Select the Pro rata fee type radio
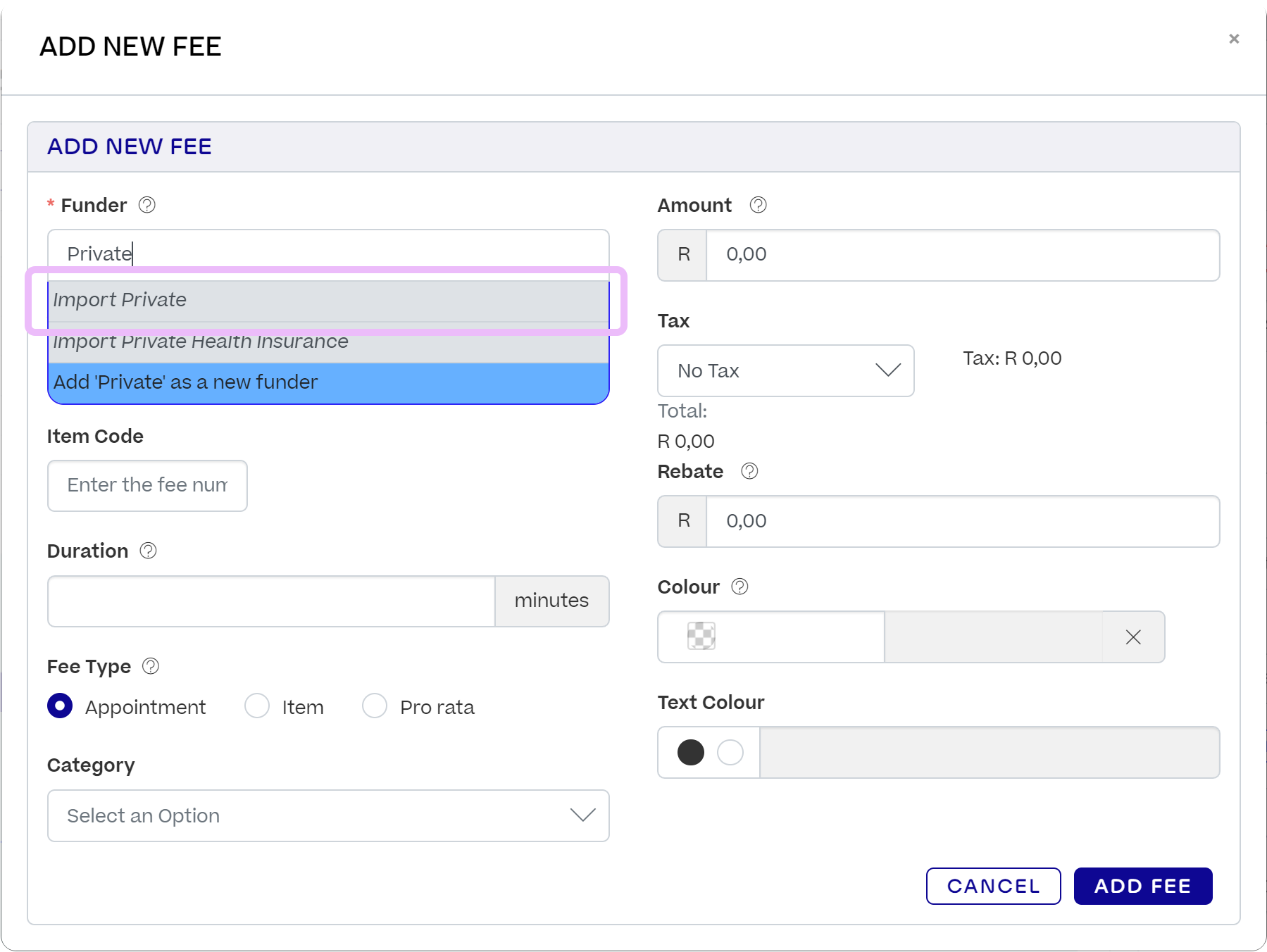 pos(375,706)
